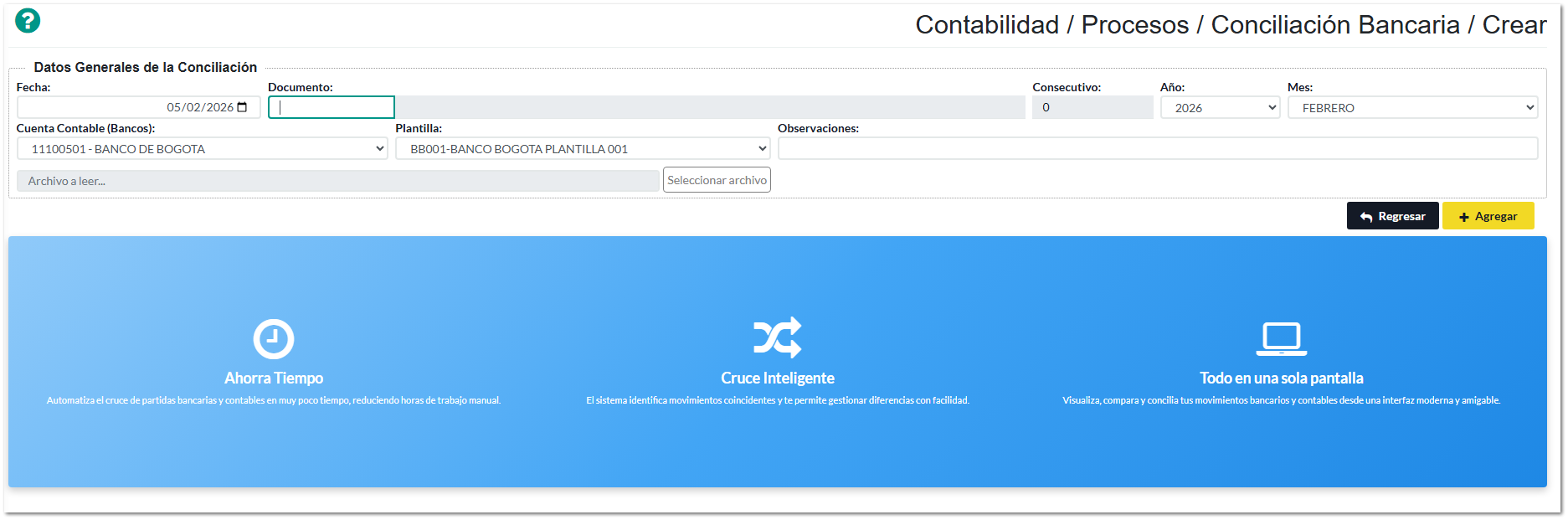Click the Consecutivo field showing 0
This screenshot has width=1568, height=520.
pos(1092,107)
